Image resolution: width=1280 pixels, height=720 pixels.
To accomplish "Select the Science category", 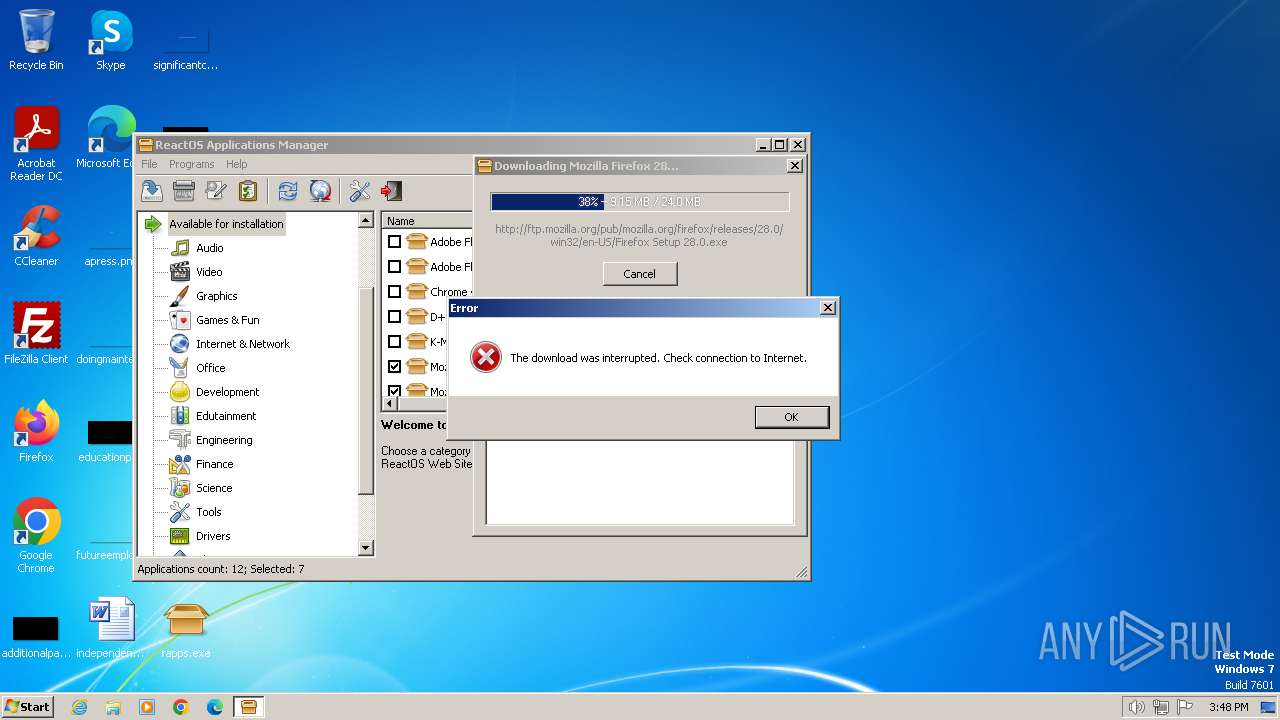I will click(214, 488).
